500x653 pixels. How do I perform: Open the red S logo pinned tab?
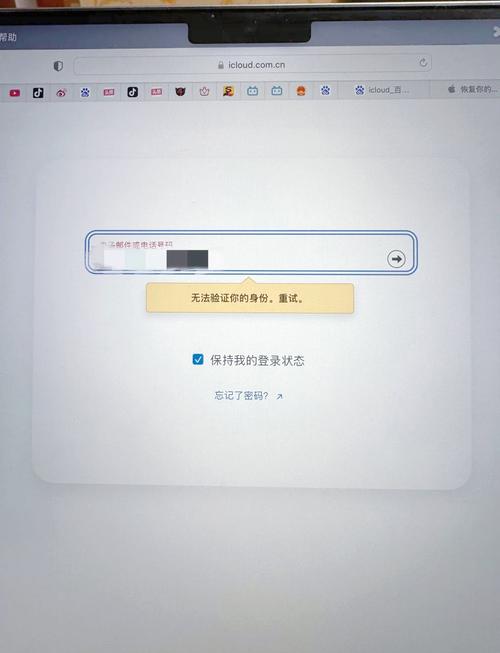[228, 91]
